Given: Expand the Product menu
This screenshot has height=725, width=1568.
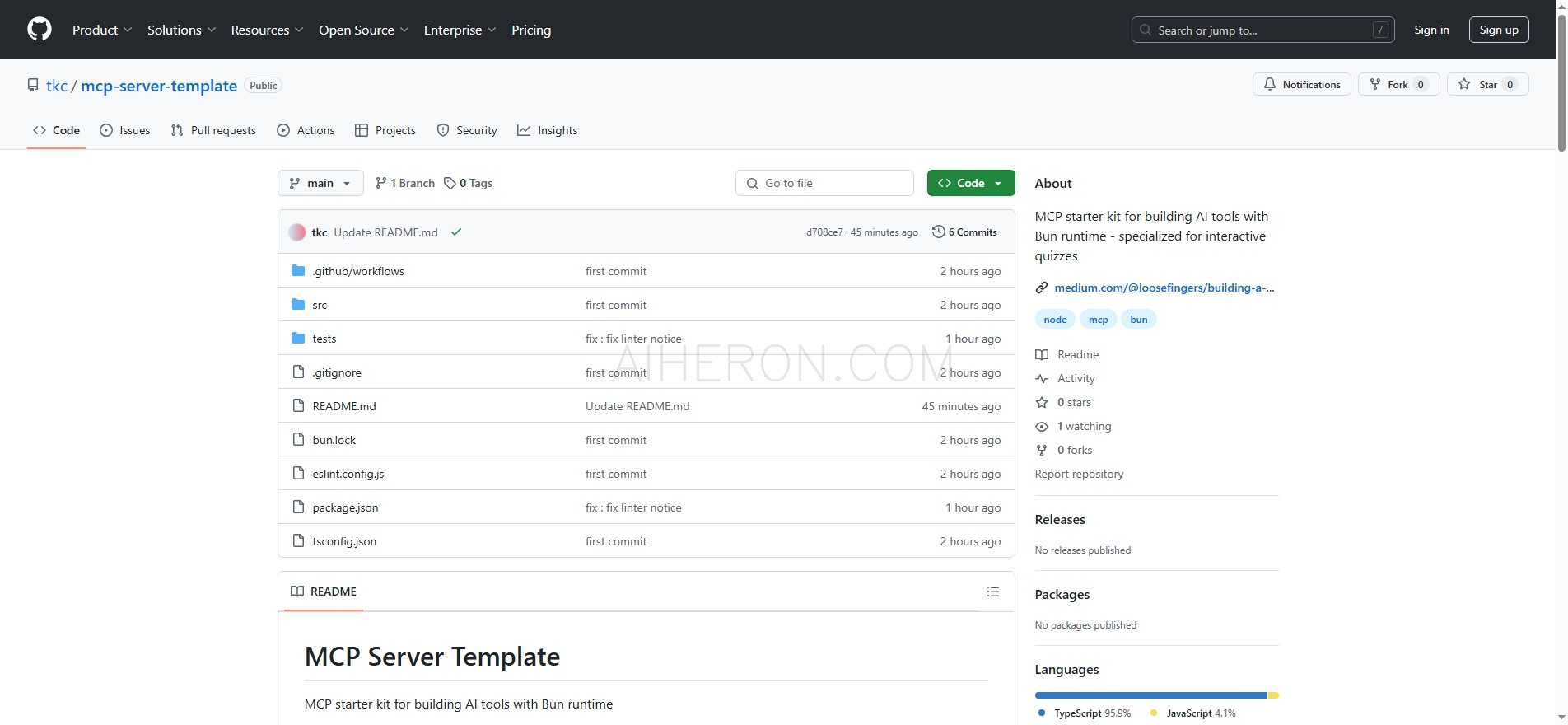Looking at the screenshot, I should [102, 30].
